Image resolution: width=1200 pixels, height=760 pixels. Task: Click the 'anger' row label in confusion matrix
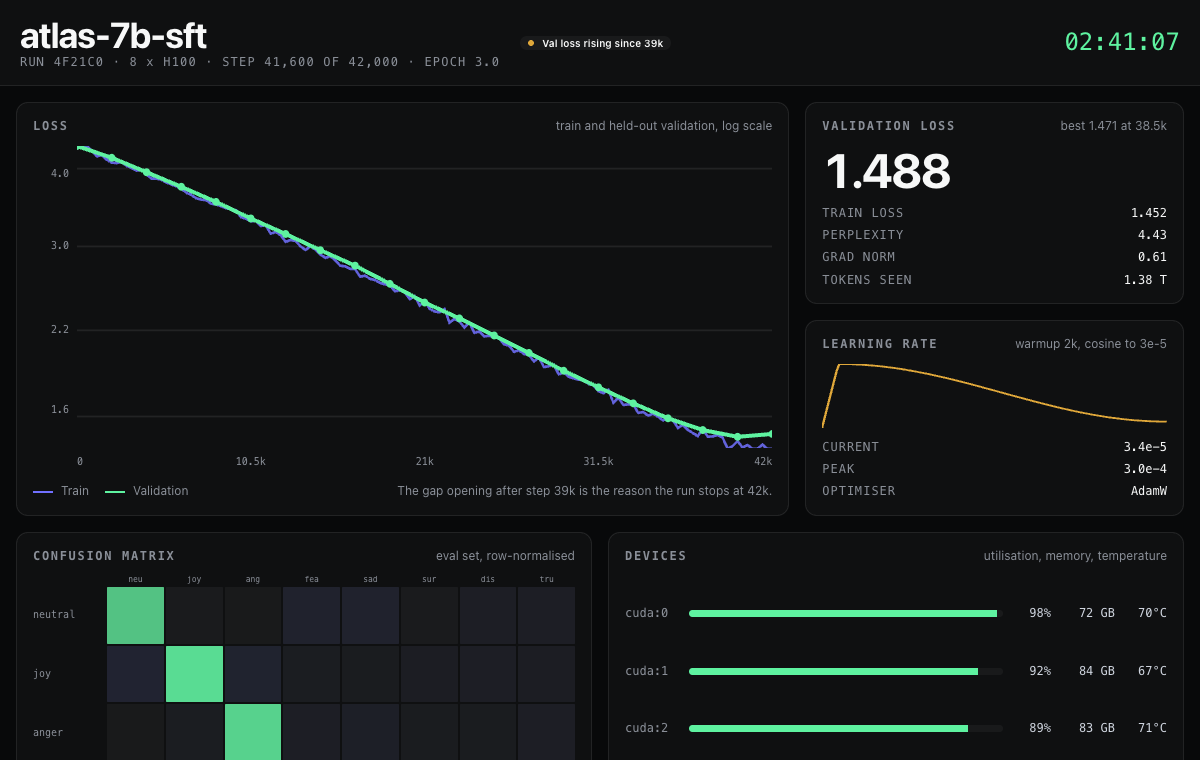(48, 733)
